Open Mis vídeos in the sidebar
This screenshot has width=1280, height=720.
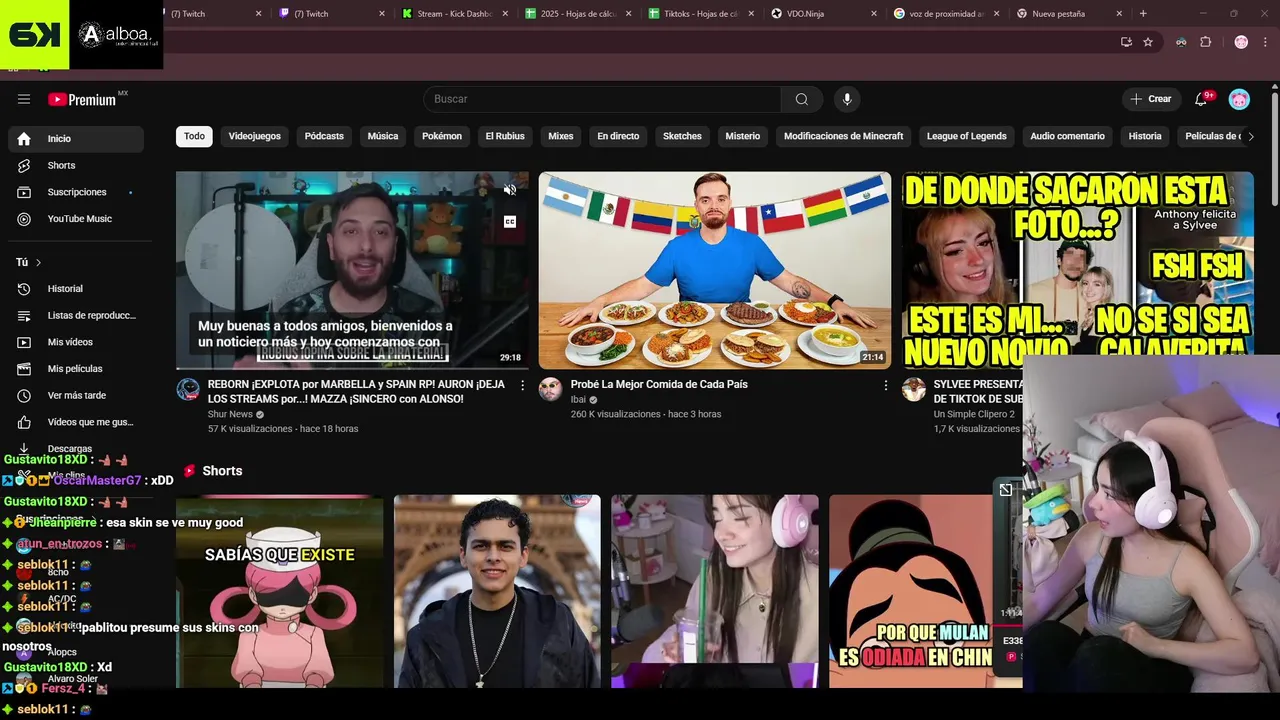click(76, 342)
